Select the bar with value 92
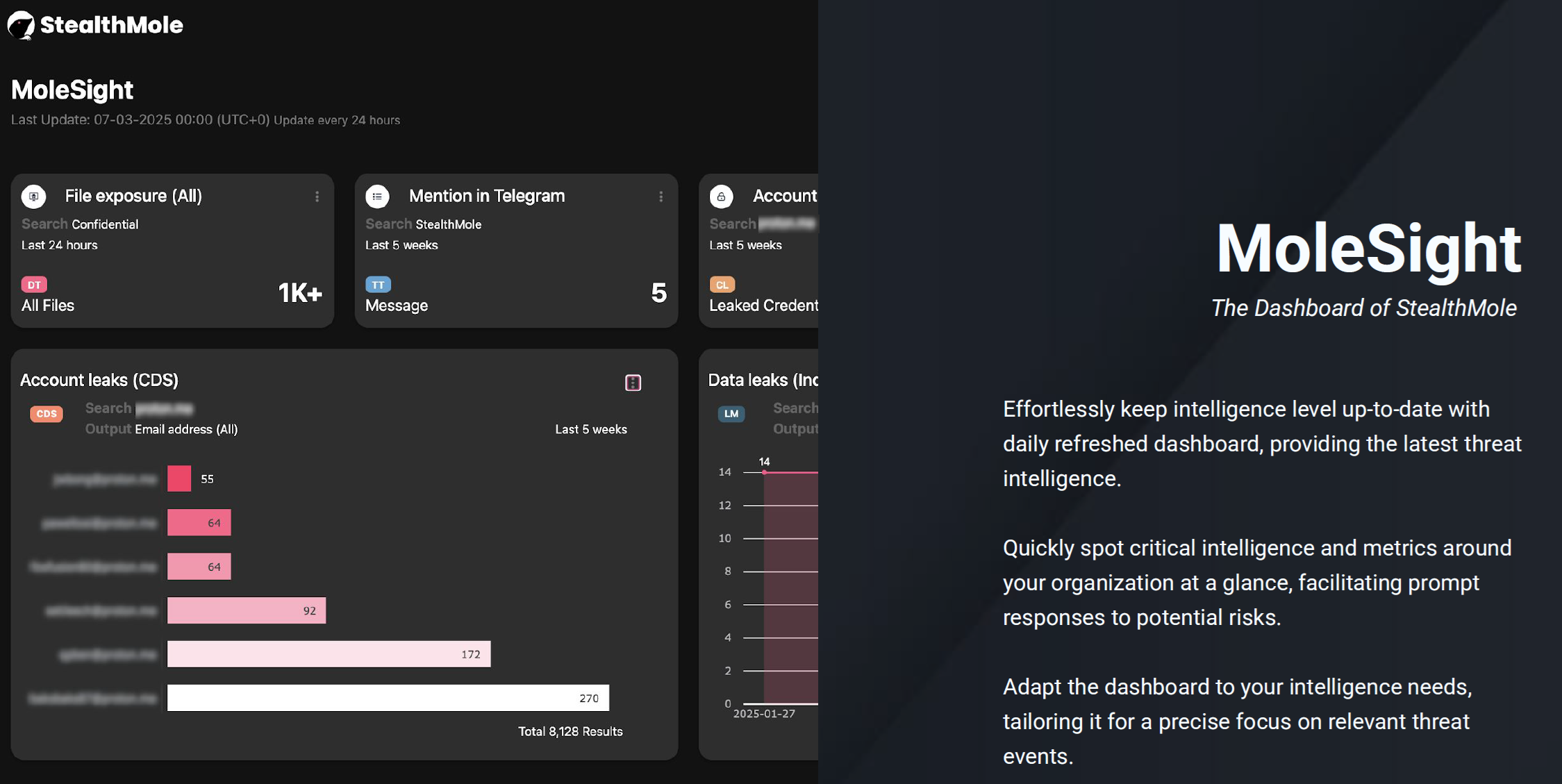Screen dimensions: 1562x784 point(247,610)
